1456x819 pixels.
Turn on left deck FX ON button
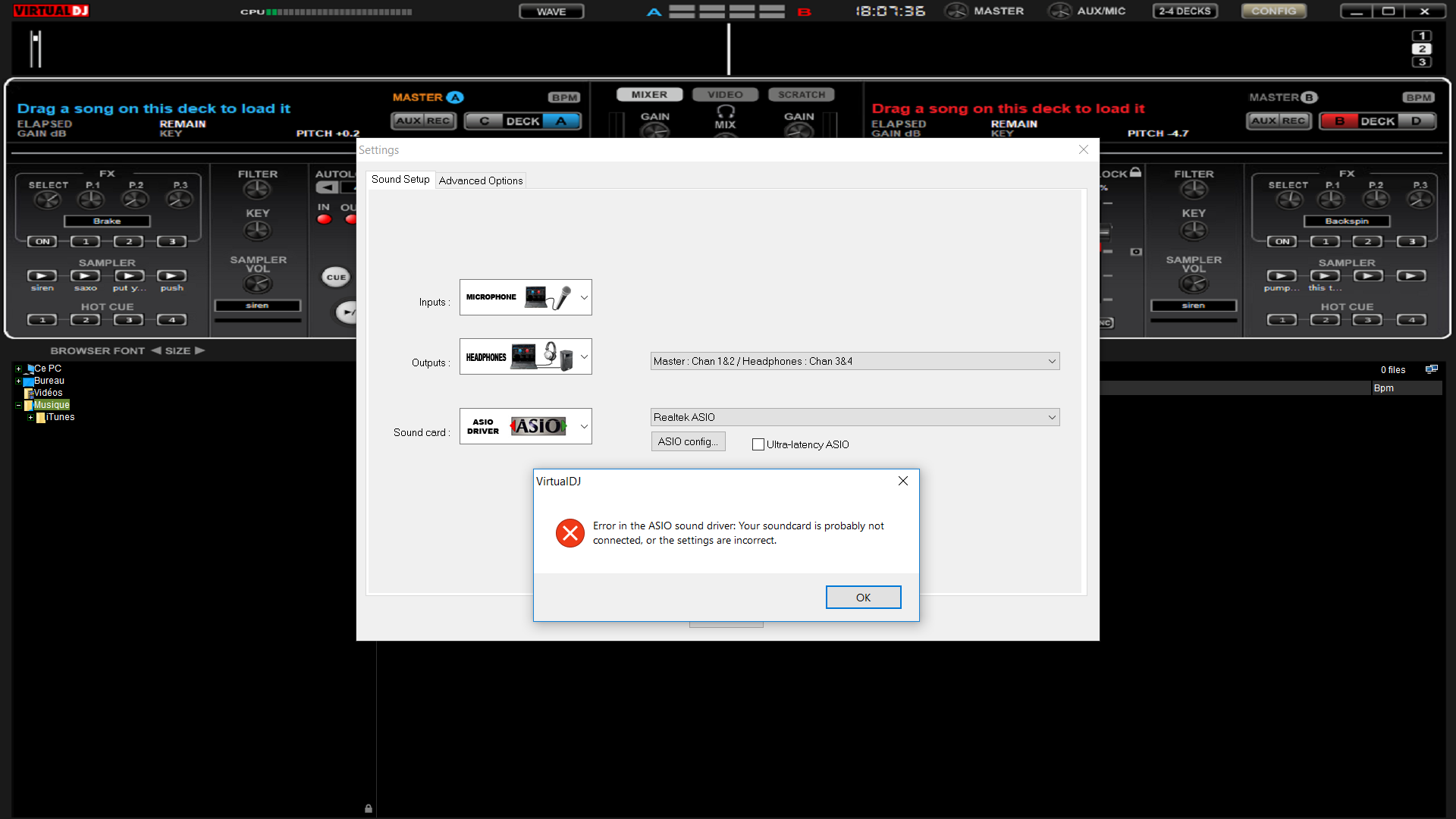[42, 242]
